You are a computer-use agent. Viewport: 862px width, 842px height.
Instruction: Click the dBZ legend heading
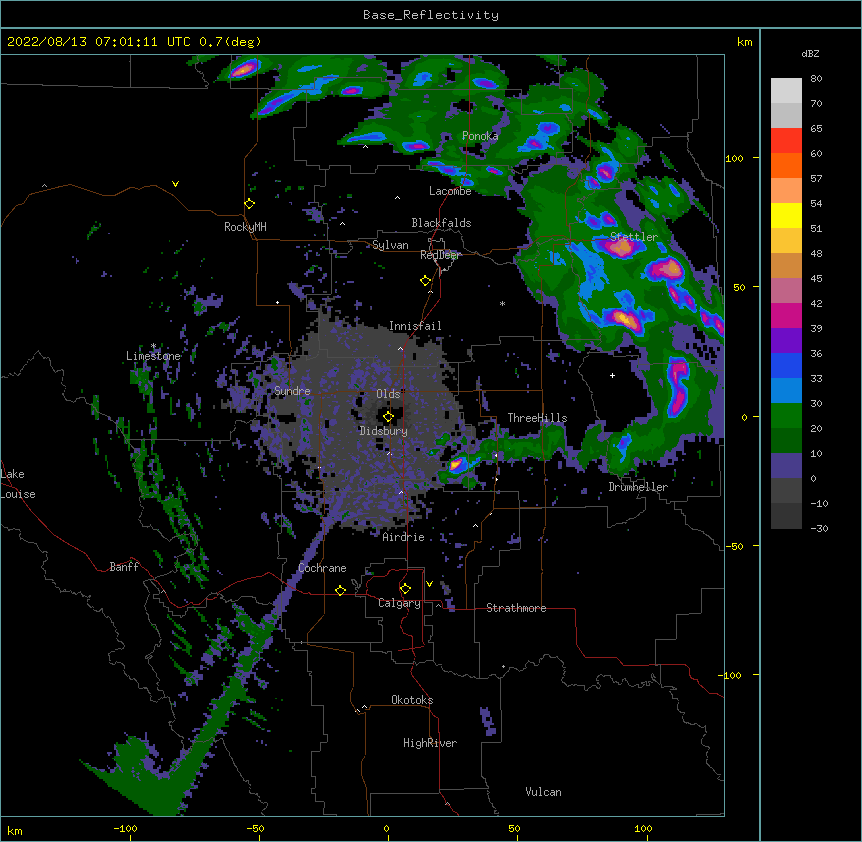[810, 53]
